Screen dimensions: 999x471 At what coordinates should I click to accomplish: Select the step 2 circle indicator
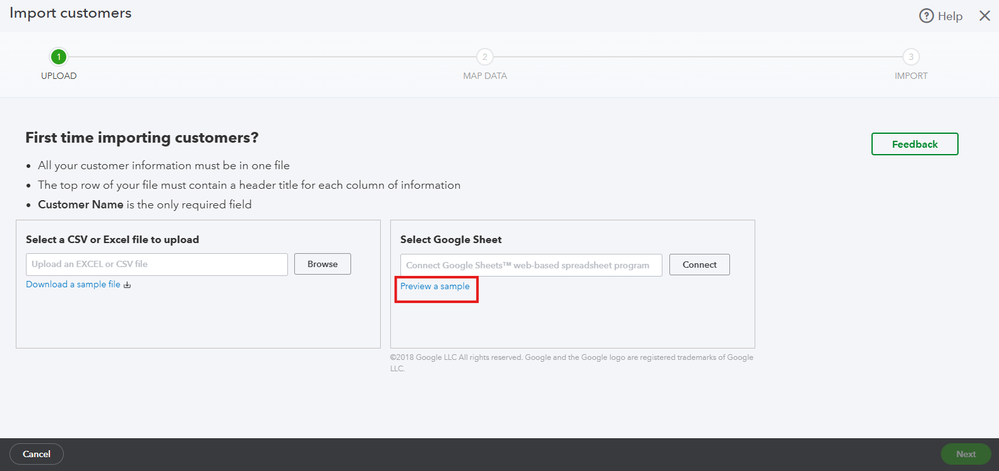(484, 57)
